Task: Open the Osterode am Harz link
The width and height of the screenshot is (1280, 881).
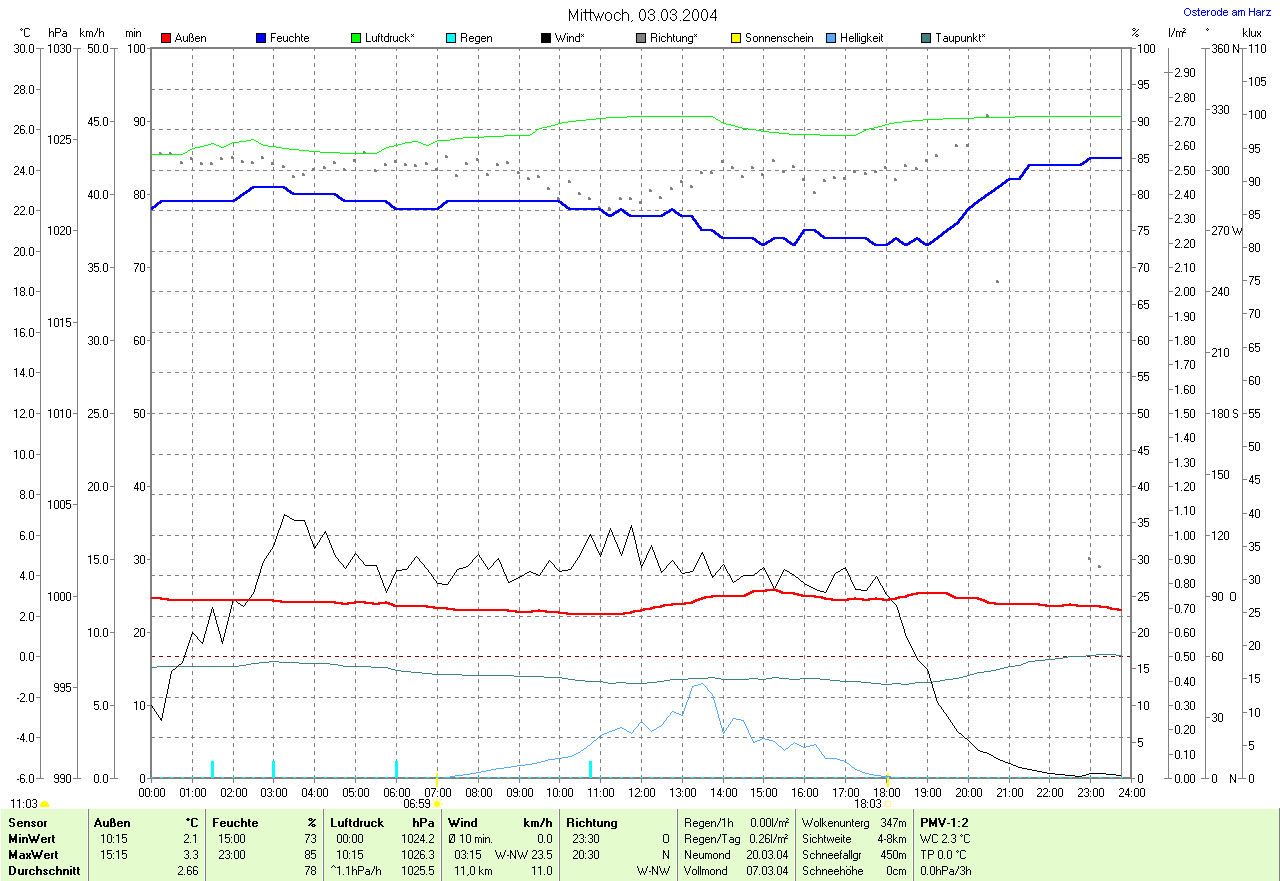Action: pos(1229,12)
